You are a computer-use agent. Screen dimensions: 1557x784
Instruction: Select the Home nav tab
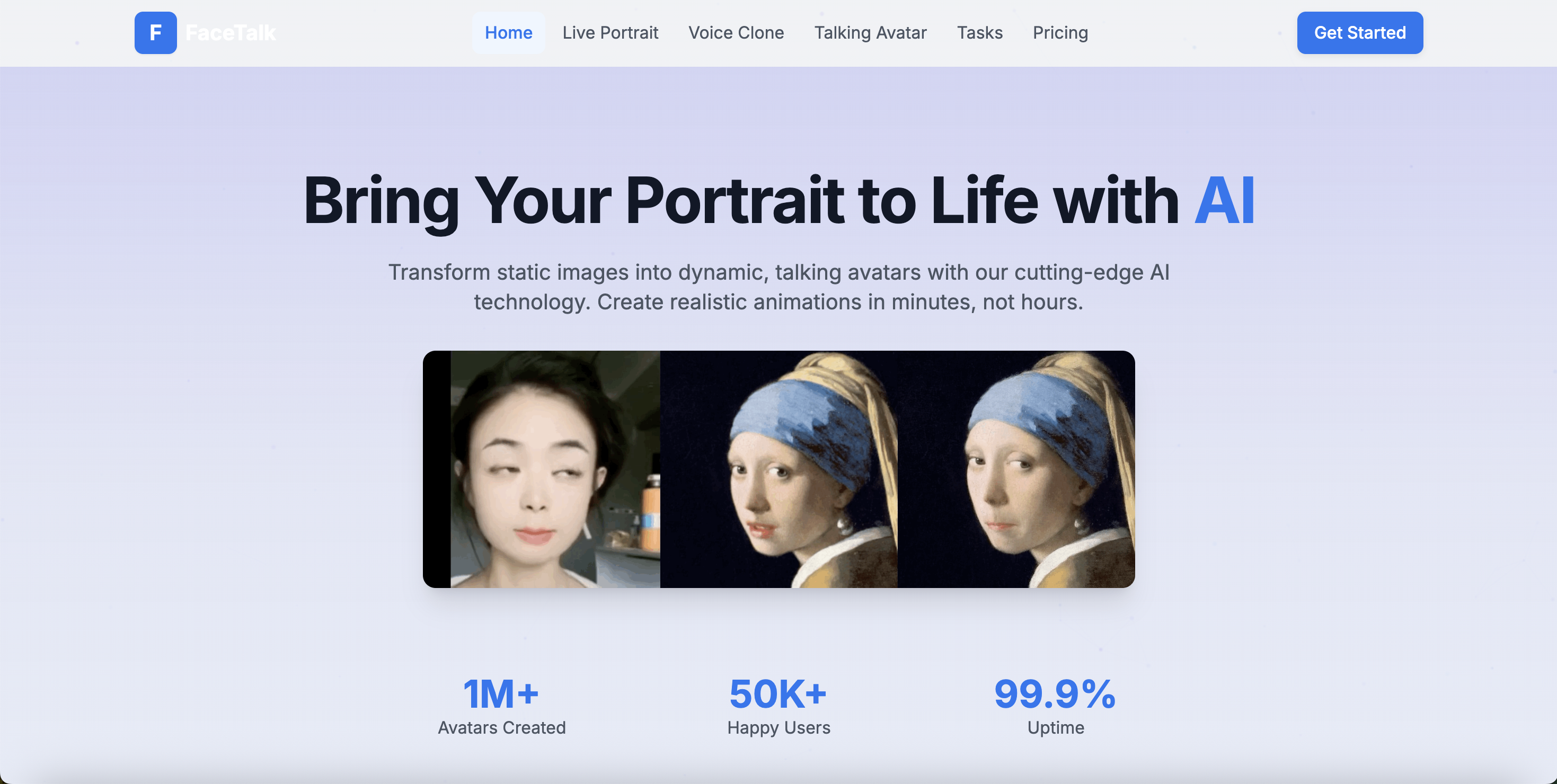508,33
